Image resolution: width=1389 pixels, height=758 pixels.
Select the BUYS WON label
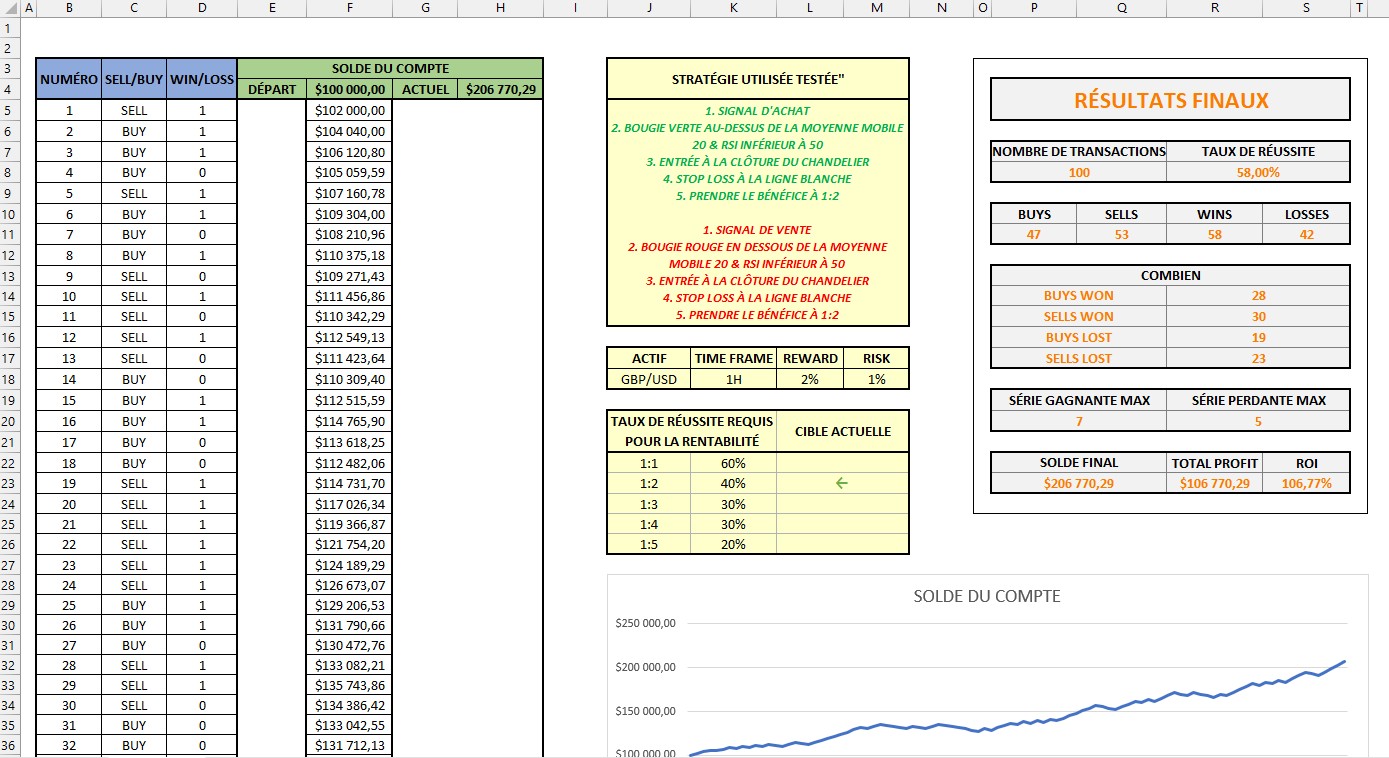pyautogui.click(x=1079, y=296)
